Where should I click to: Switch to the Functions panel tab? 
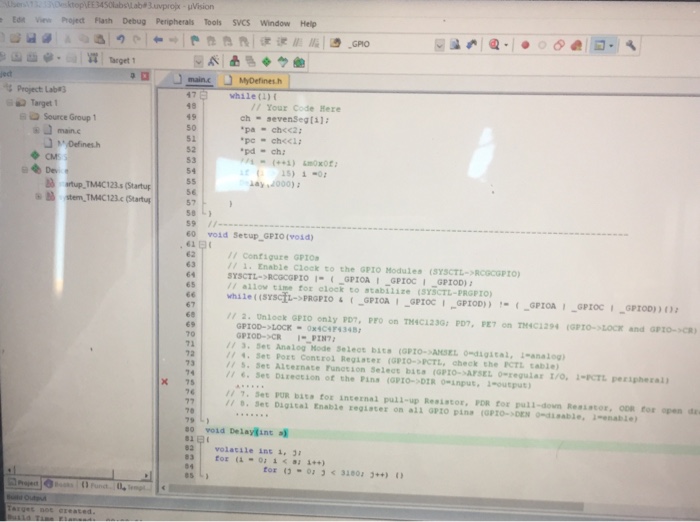pyautogui.click(x=95, y=485)
